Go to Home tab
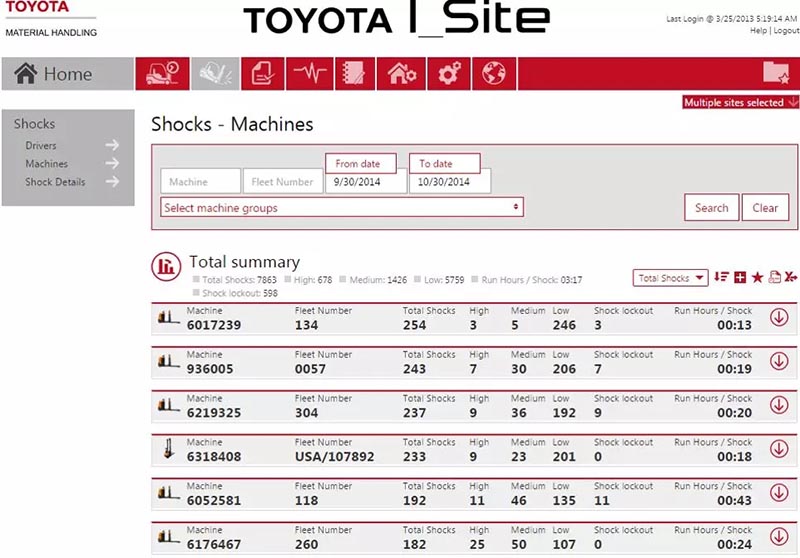This screenshot has width=800, height=558. click(x=68, y=74)
